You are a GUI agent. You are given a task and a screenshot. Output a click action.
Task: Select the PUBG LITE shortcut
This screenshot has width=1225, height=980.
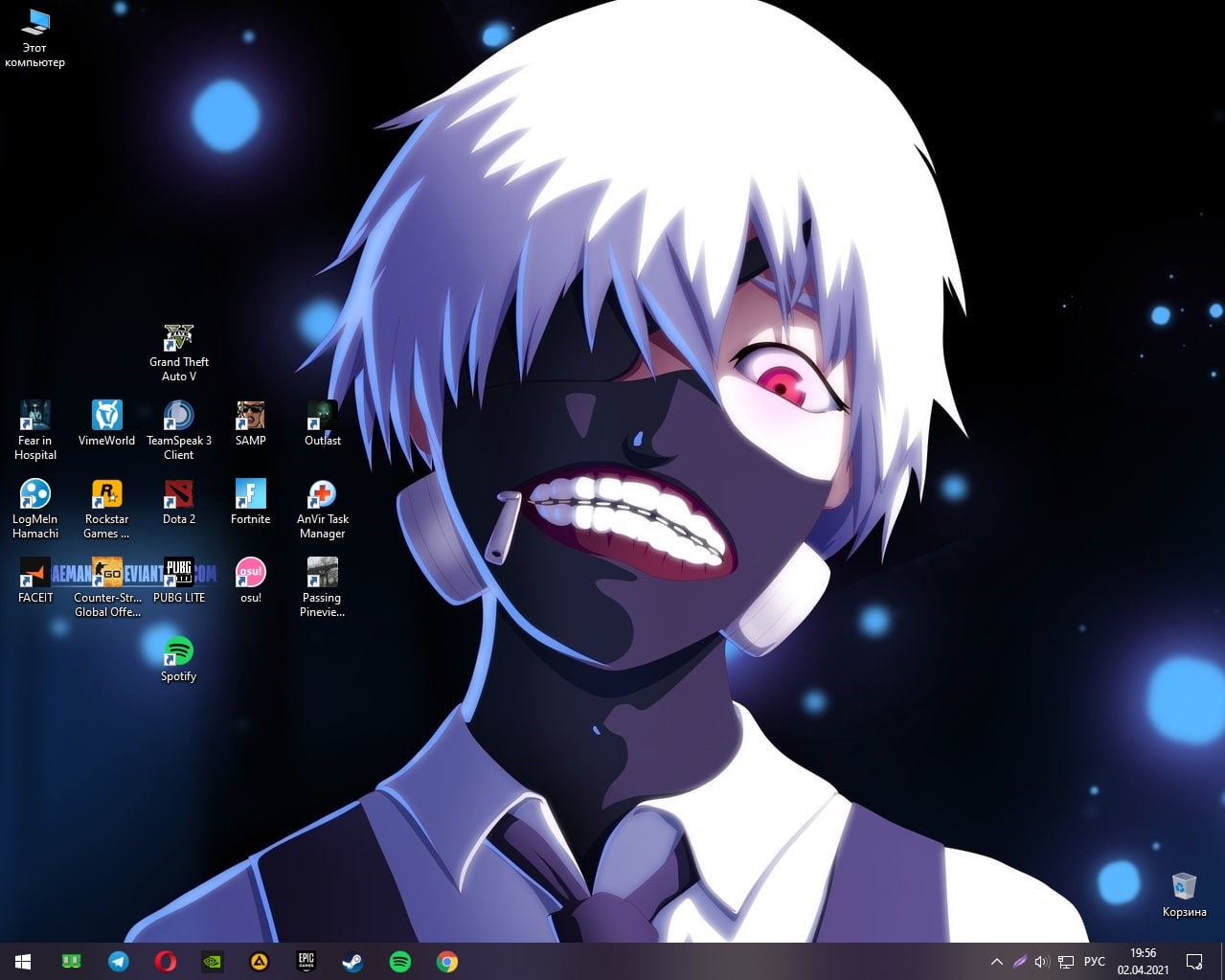(x=178, y=581)
